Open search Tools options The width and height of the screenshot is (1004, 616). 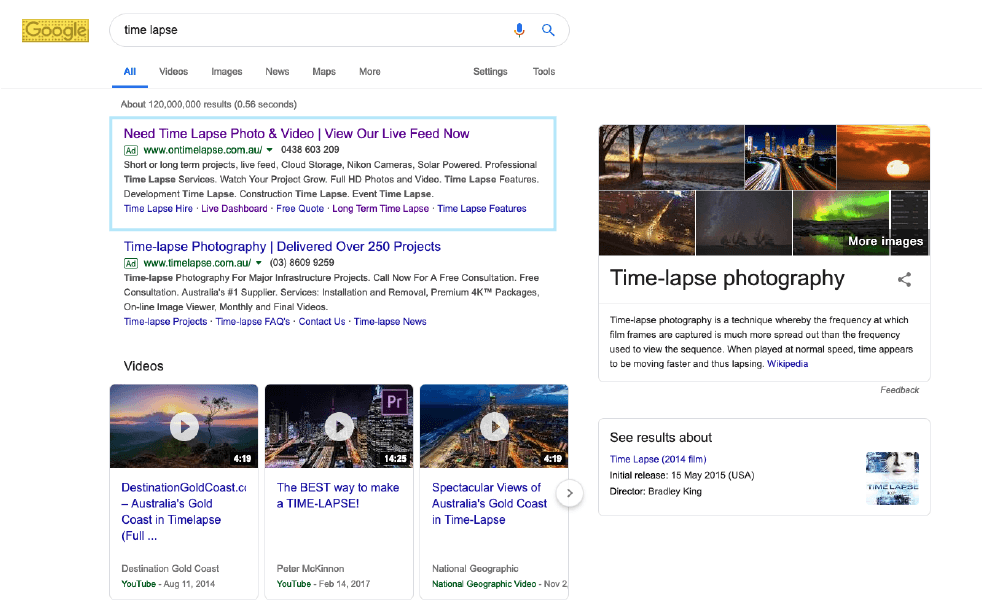pos(544,72)
